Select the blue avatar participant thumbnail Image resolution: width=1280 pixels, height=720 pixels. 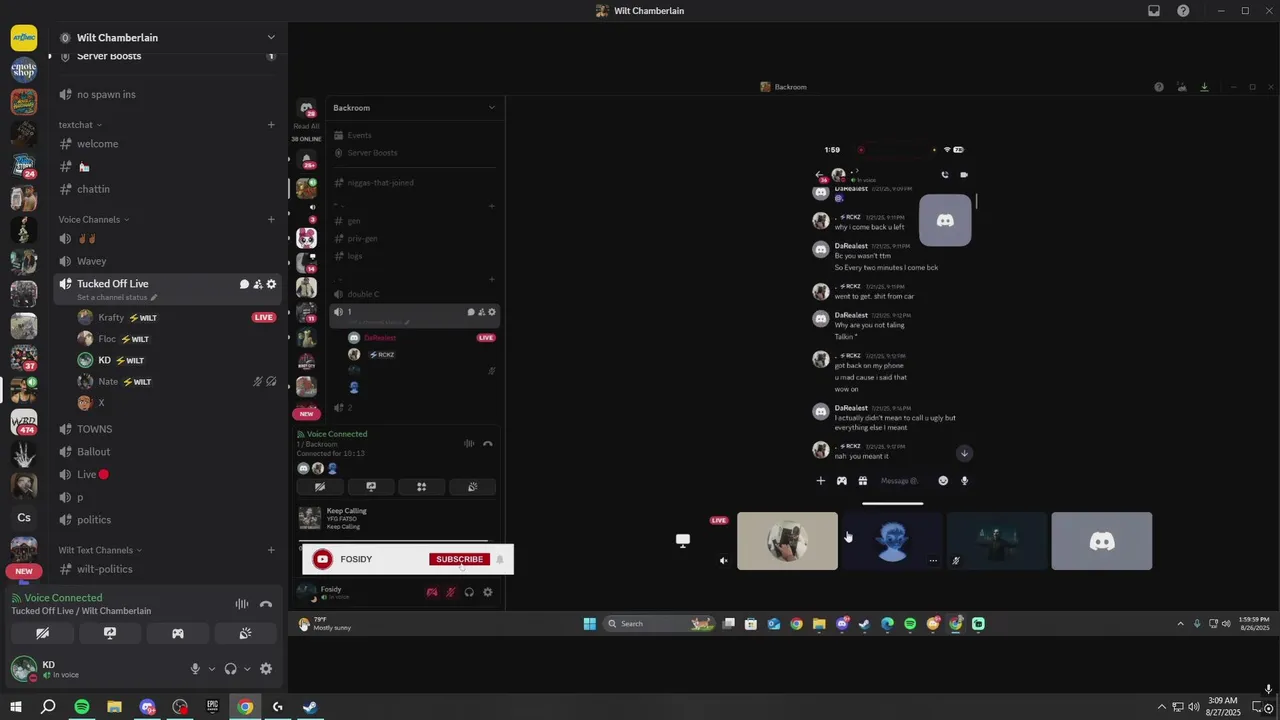(x=892, y=541)
